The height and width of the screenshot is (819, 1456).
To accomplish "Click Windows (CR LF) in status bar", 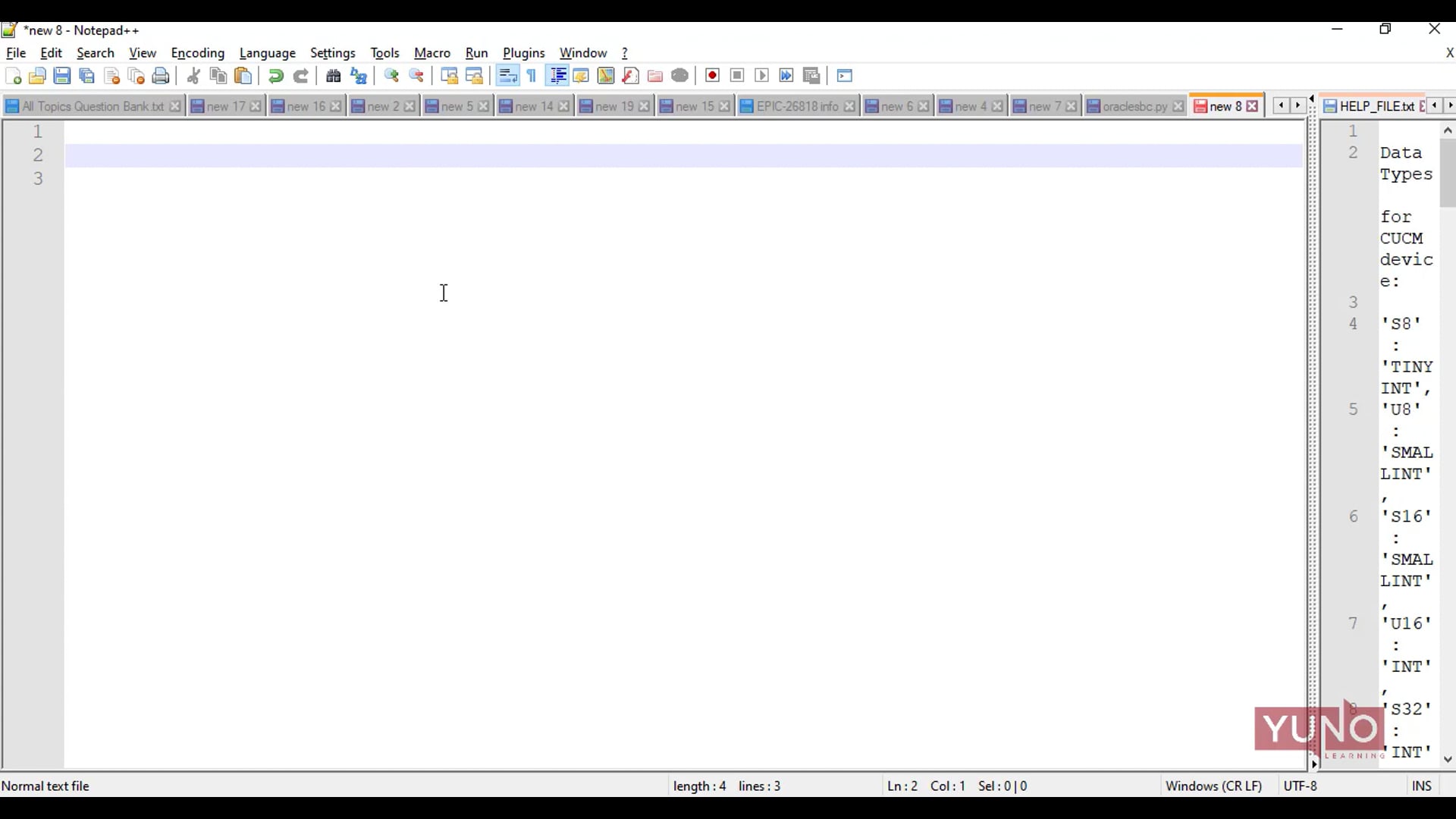I will (x=1214, y=786).
